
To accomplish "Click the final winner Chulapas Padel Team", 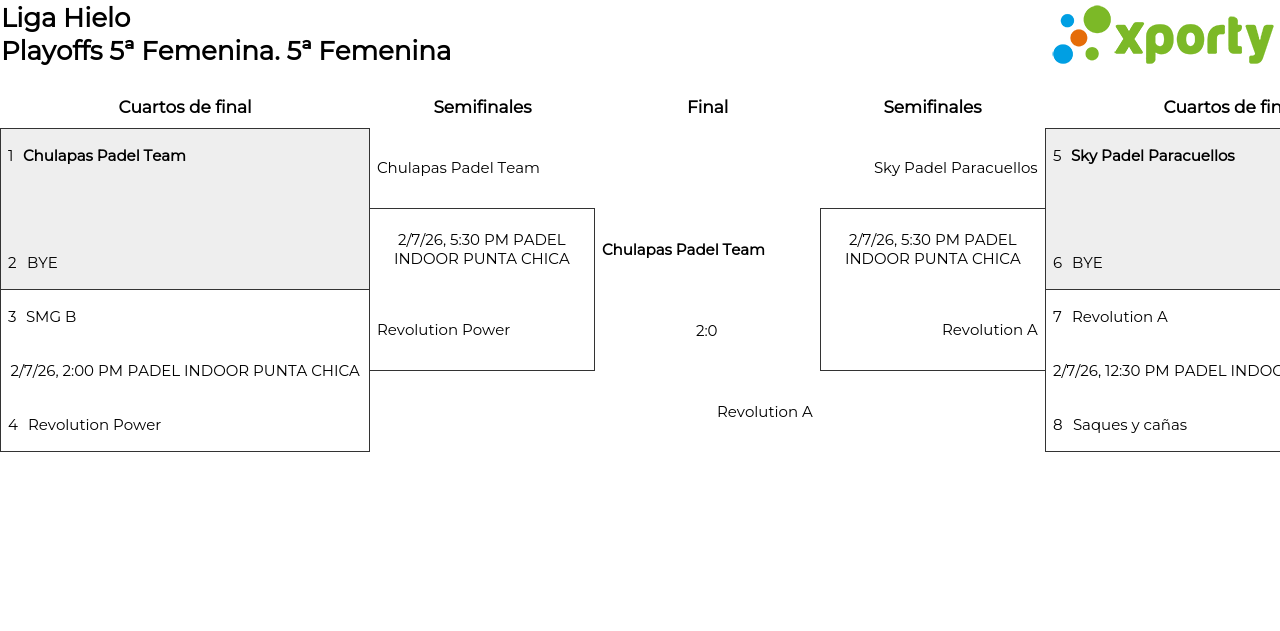I will tap(683, 250).
